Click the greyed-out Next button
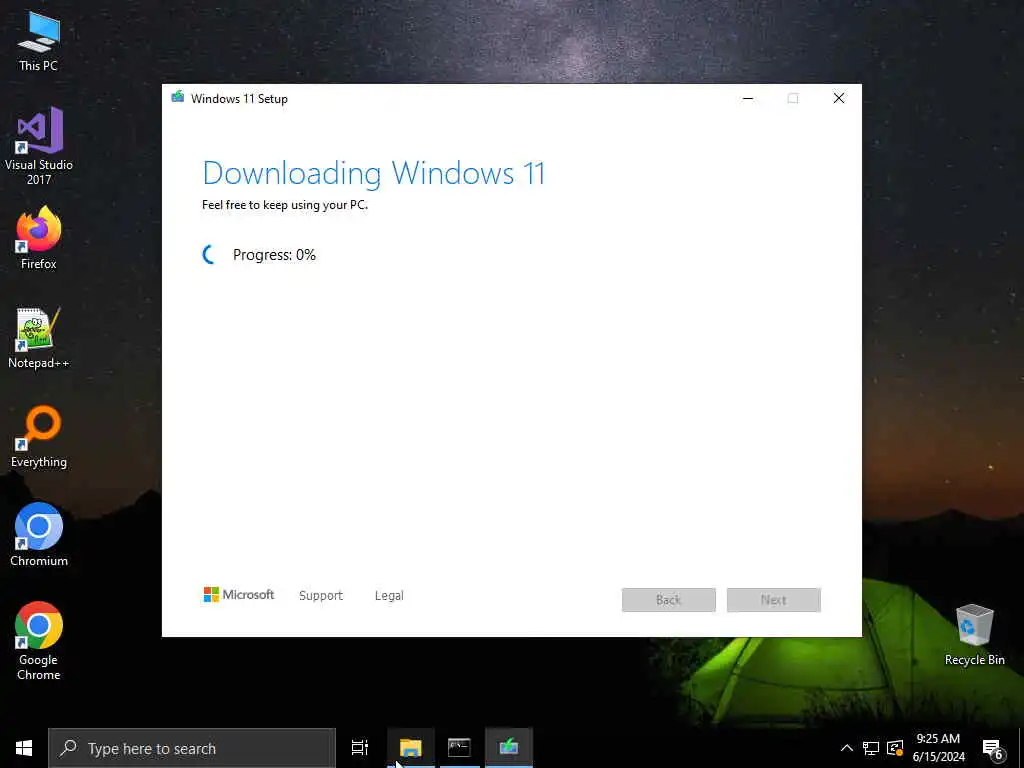The image size is (1024, 768). coord(774,600)
